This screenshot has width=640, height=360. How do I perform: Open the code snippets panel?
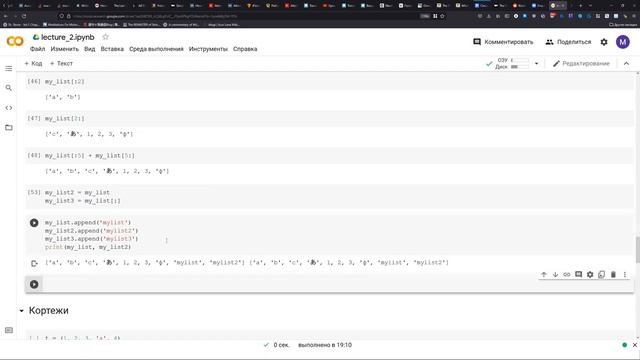pos(9,108)
